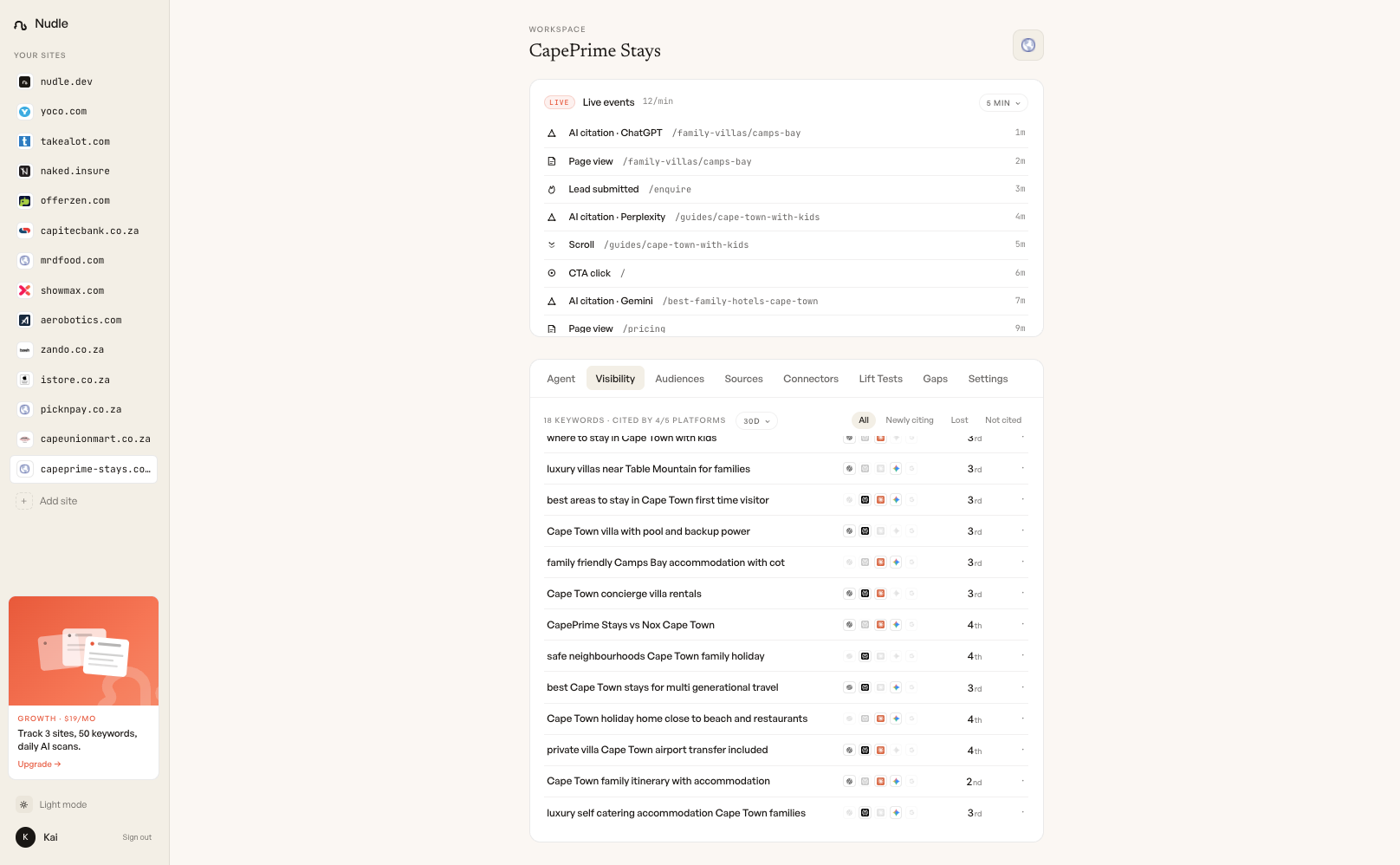The image size is (1400, 865).
Task: Click the Page view icon for /family-villas/camps-bay
Action: 552,161
